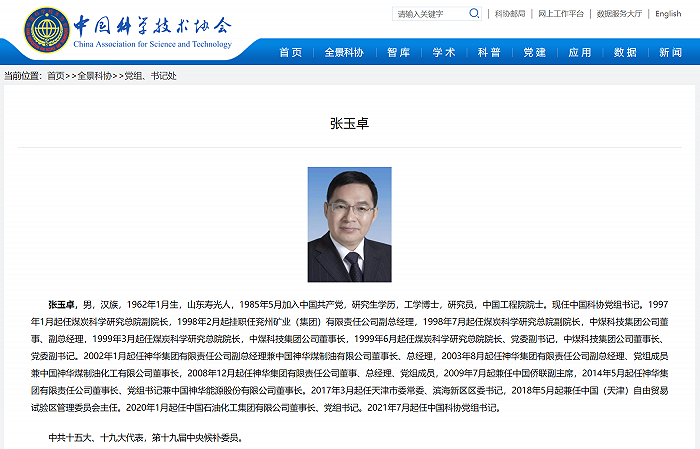Open the 全景科协 navigation menu

click(x=344, y=52)
